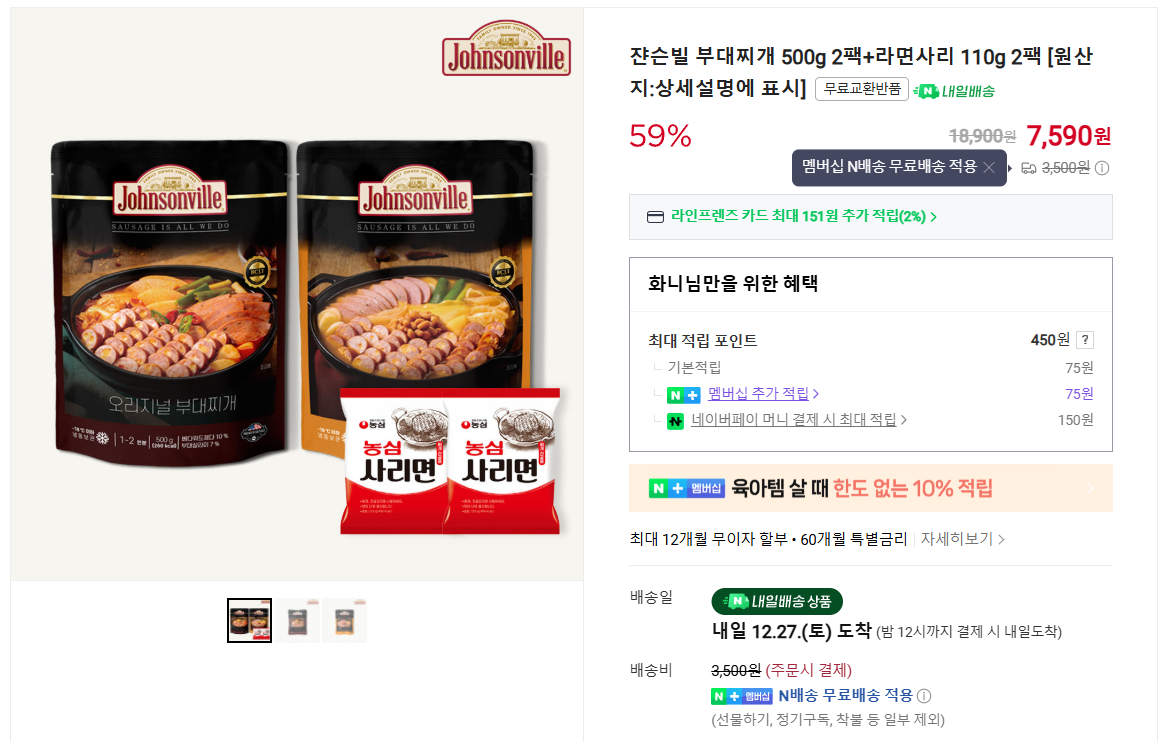Click the card icon in the 라인프렌즈 카드 banner
The width and height of the screenshot is (1166, 742).
[654, 216]
